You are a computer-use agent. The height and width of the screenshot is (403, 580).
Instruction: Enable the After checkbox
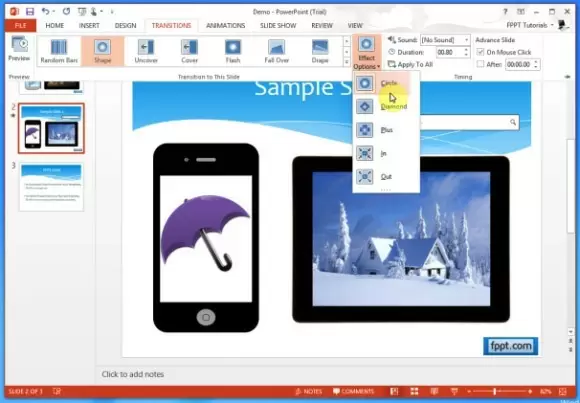(480, 64)
